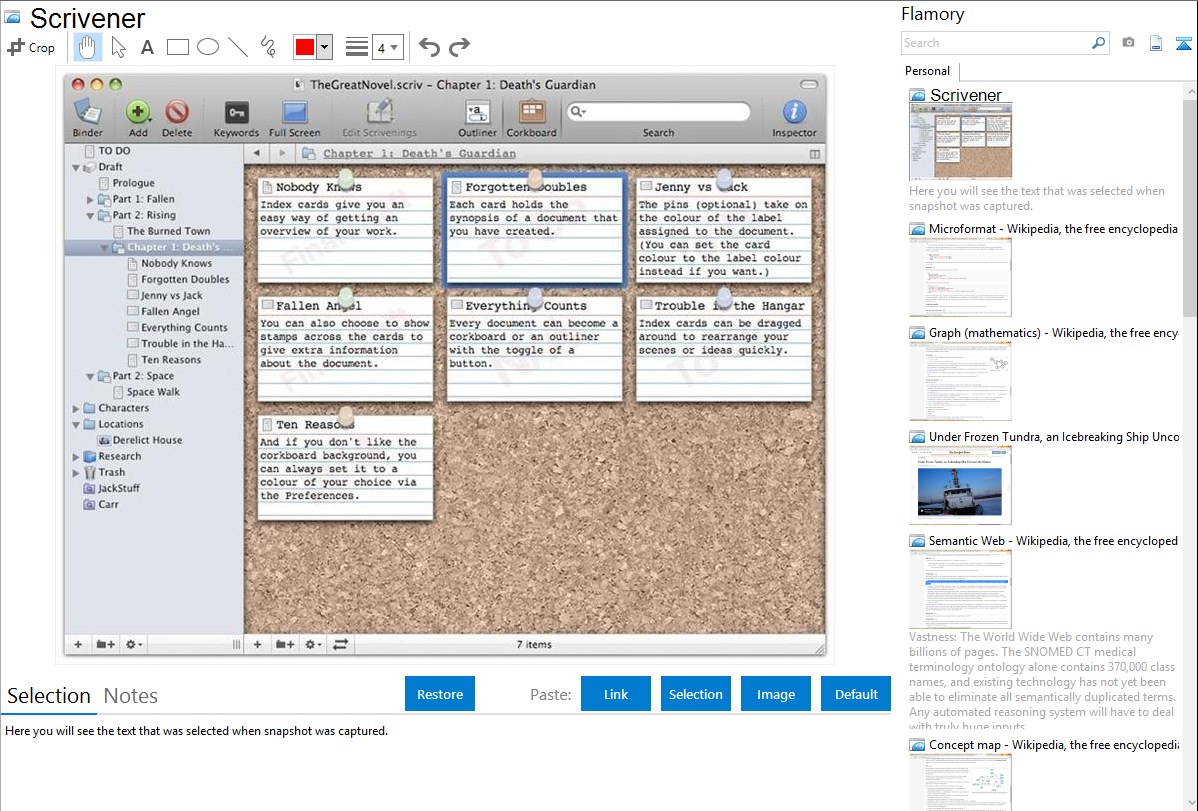This screenshot has width=1198, height=811.
Task: Expand the Trash folder
Action: 76,472
